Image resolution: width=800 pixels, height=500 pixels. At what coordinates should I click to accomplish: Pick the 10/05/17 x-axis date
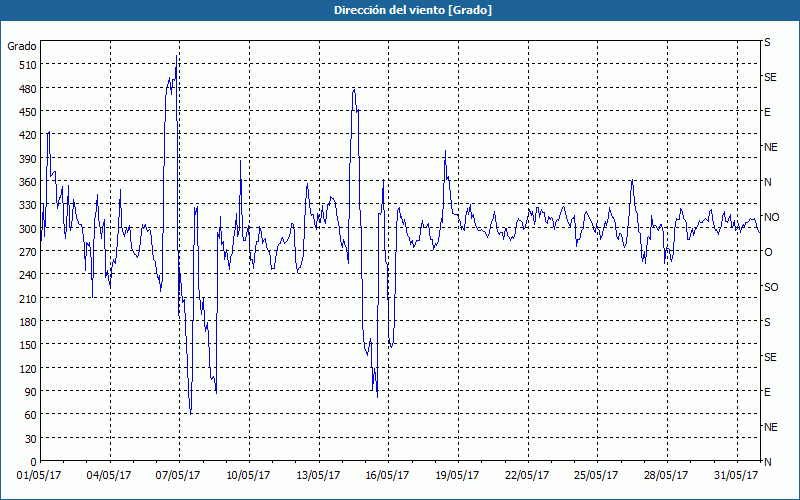[248, 476]
